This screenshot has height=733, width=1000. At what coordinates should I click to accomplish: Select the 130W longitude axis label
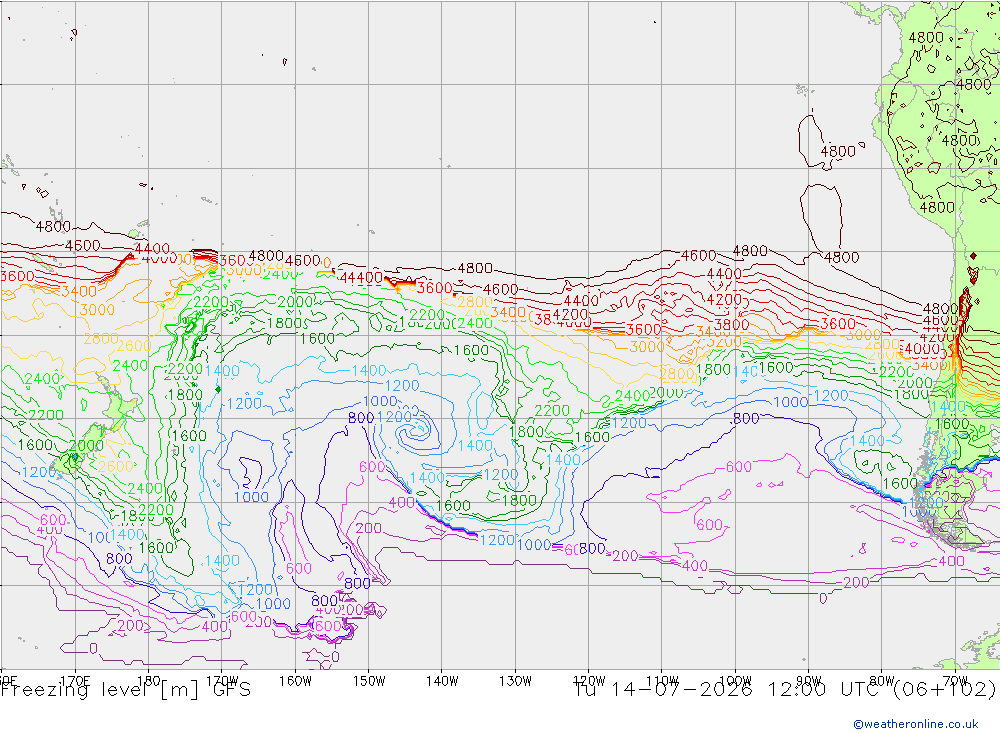pos(515,681)
